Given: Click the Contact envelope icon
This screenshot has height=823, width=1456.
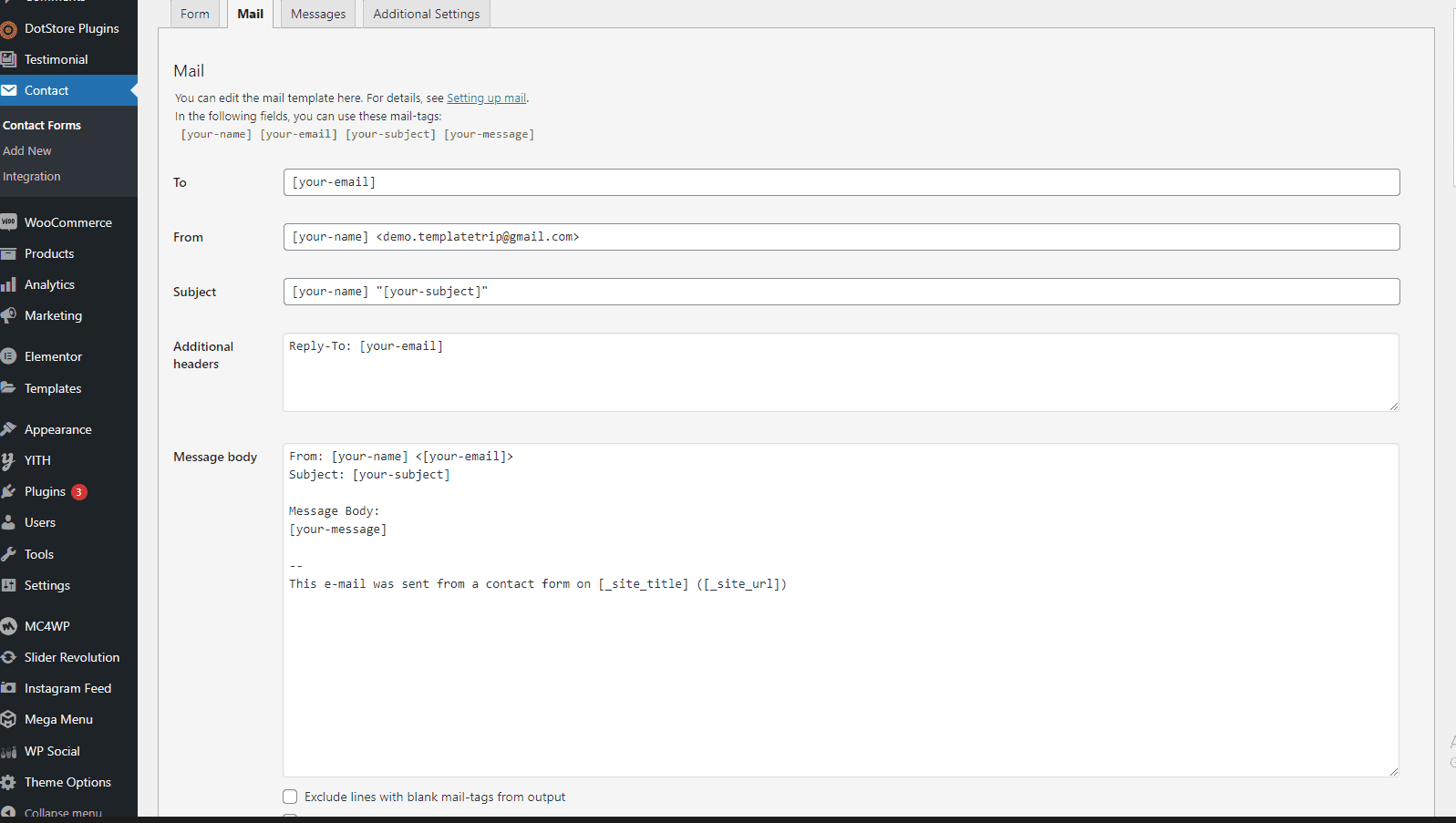Looking at the screenshot, I should [x=8, y=90].
